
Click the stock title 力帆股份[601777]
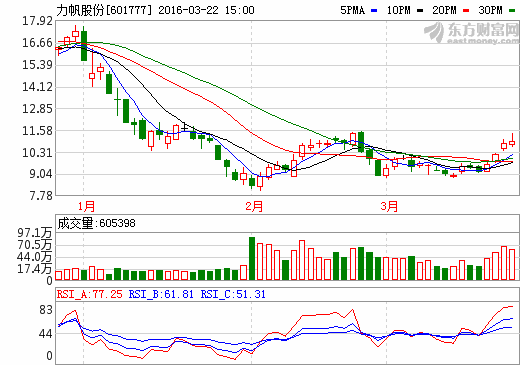pos(104,10)
